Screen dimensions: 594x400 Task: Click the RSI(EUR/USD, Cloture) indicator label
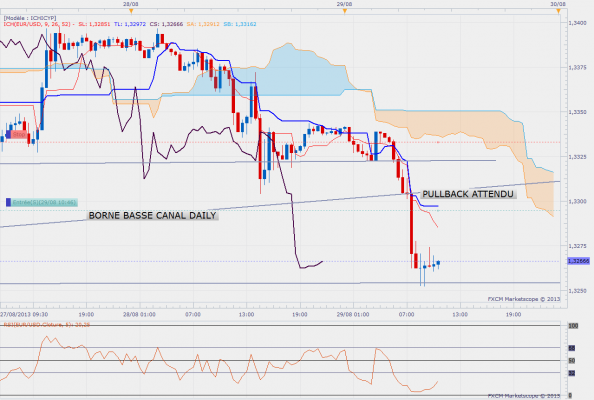(47, 325)
